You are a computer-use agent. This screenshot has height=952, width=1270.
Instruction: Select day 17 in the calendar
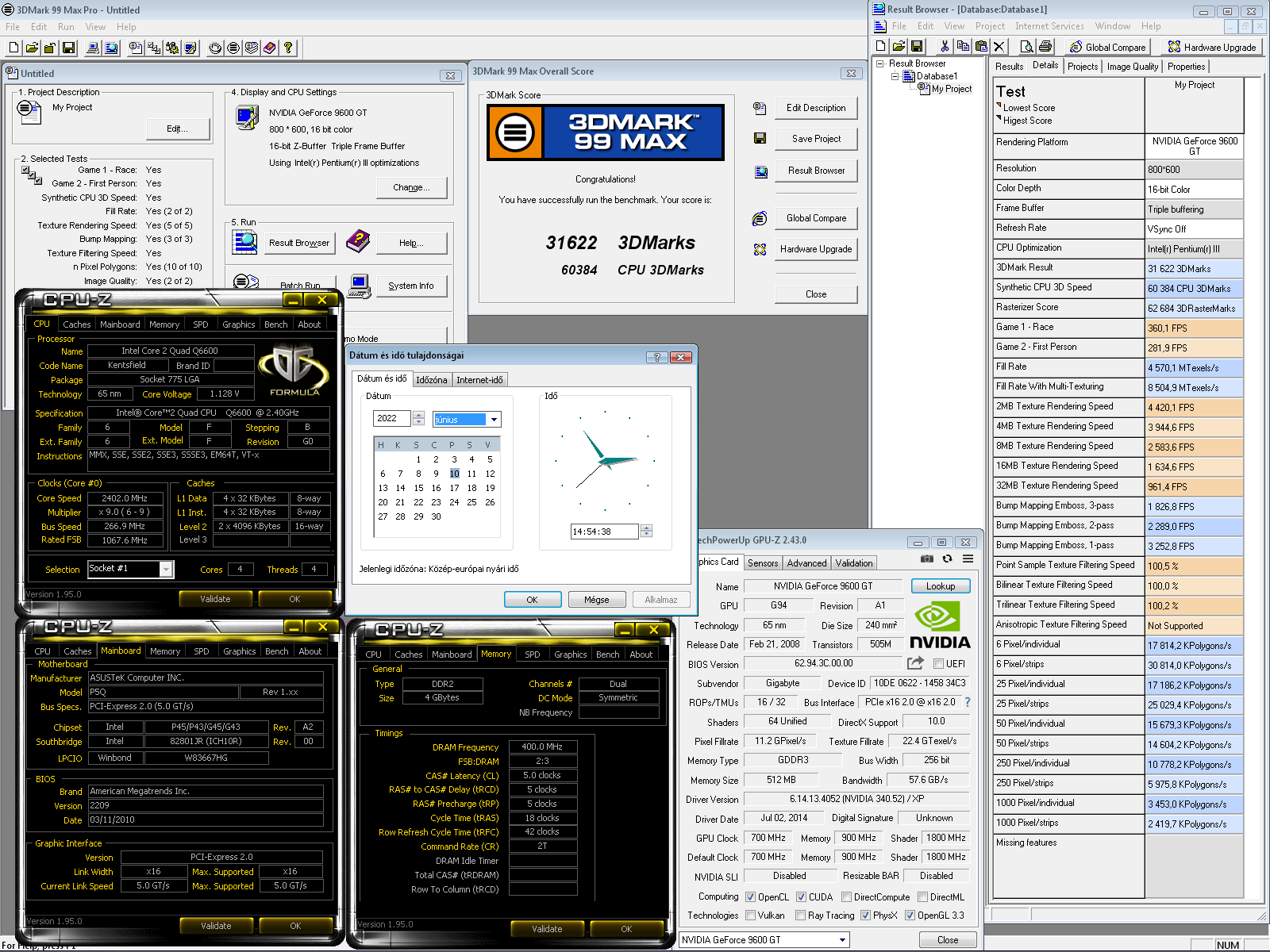[454, 488]
